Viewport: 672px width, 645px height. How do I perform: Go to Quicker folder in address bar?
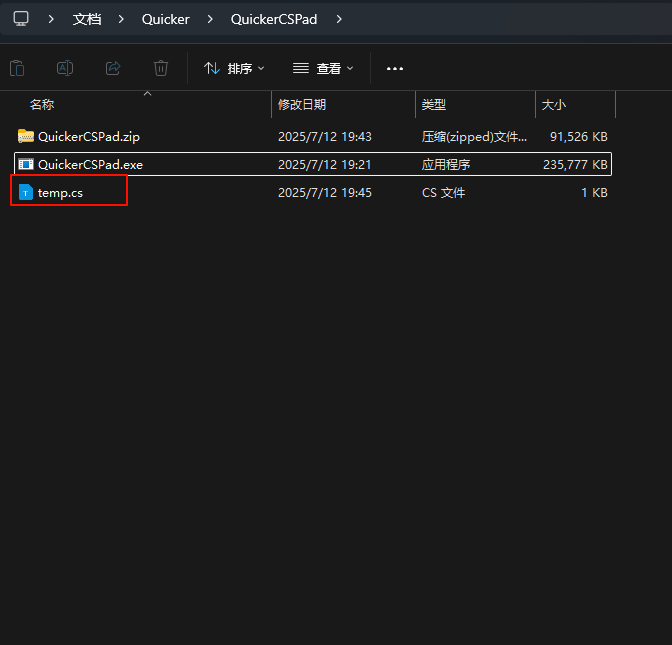[x=165, y=19]
